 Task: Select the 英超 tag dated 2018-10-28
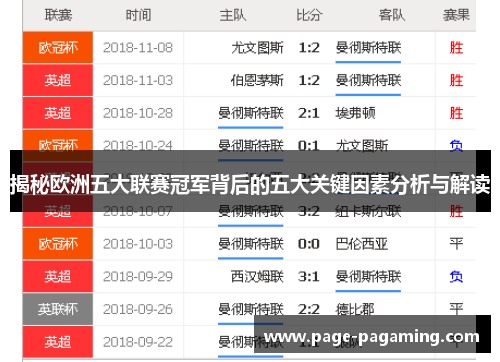(x=58, y=113)
